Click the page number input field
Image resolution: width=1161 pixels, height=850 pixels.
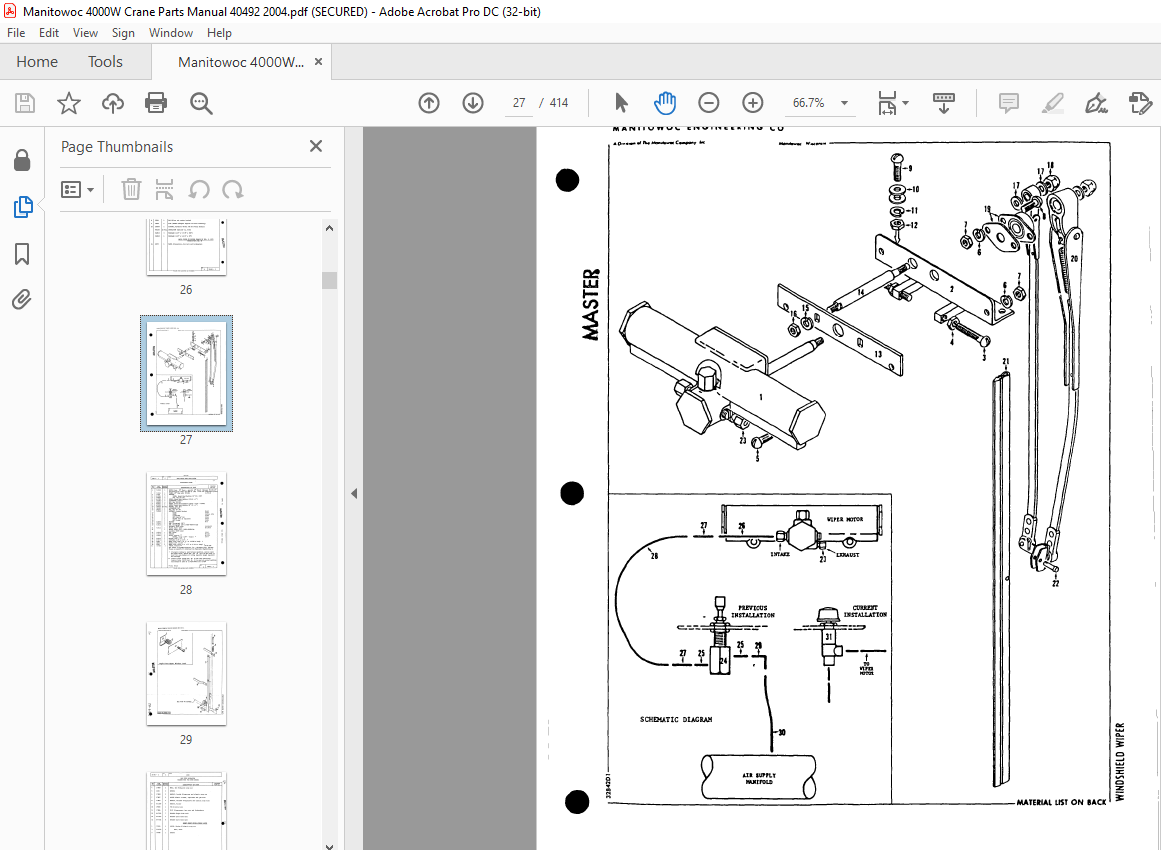[519, 103]
